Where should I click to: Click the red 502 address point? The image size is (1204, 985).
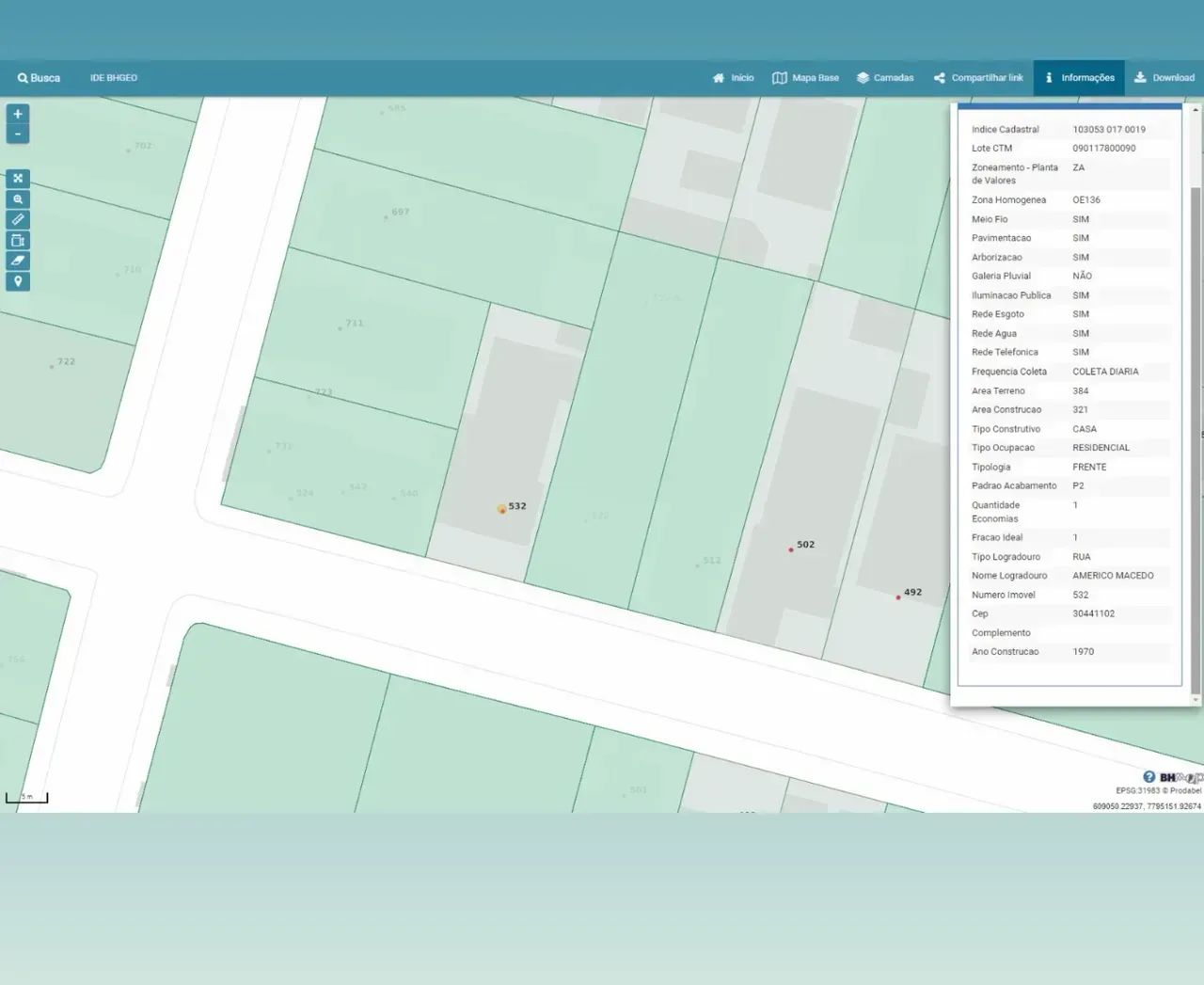point(791,549)
